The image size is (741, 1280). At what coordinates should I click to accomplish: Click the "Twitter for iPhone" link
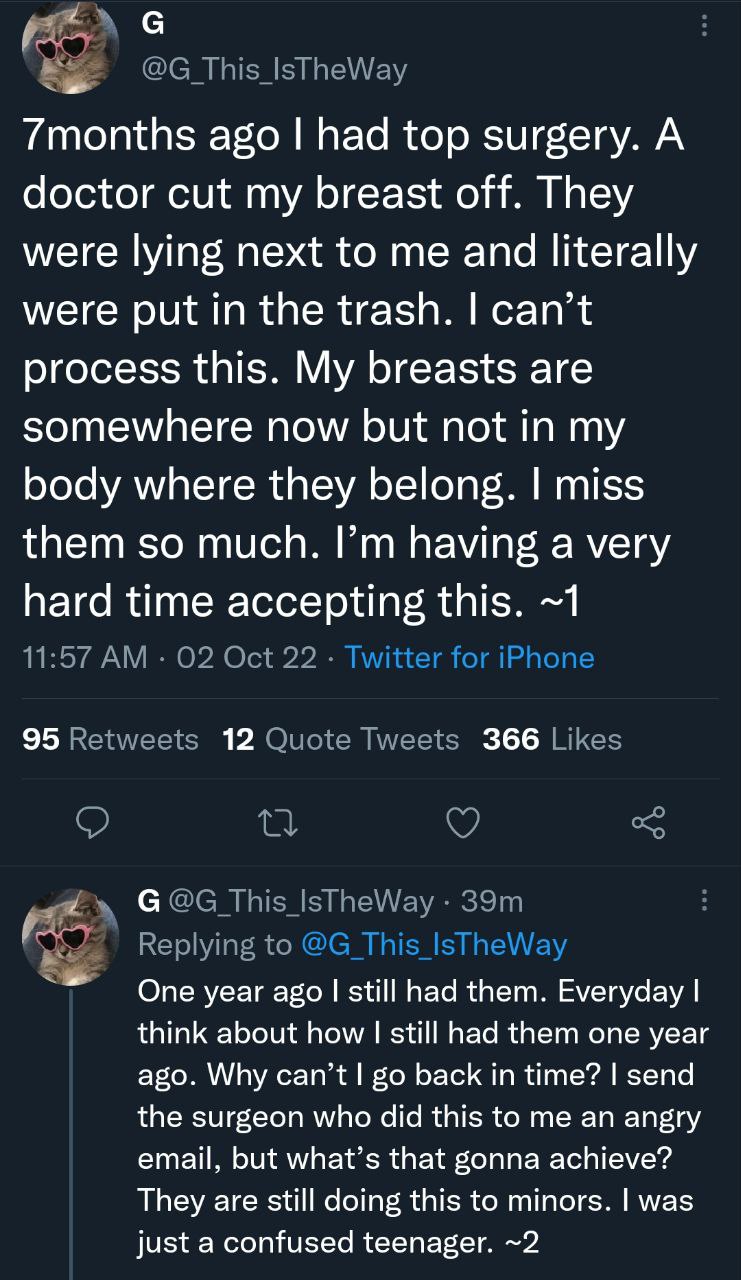pos(469,657)
